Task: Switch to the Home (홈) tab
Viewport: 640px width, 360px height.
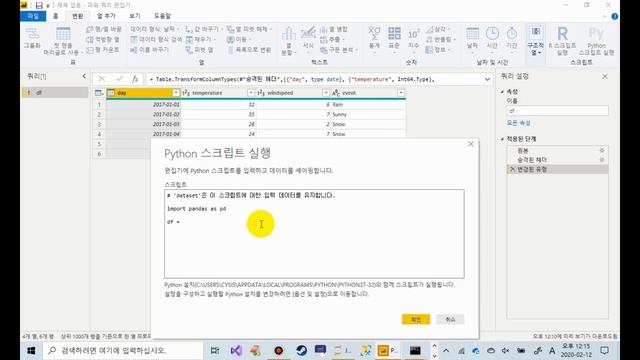Action: click(x=56, y=16)
